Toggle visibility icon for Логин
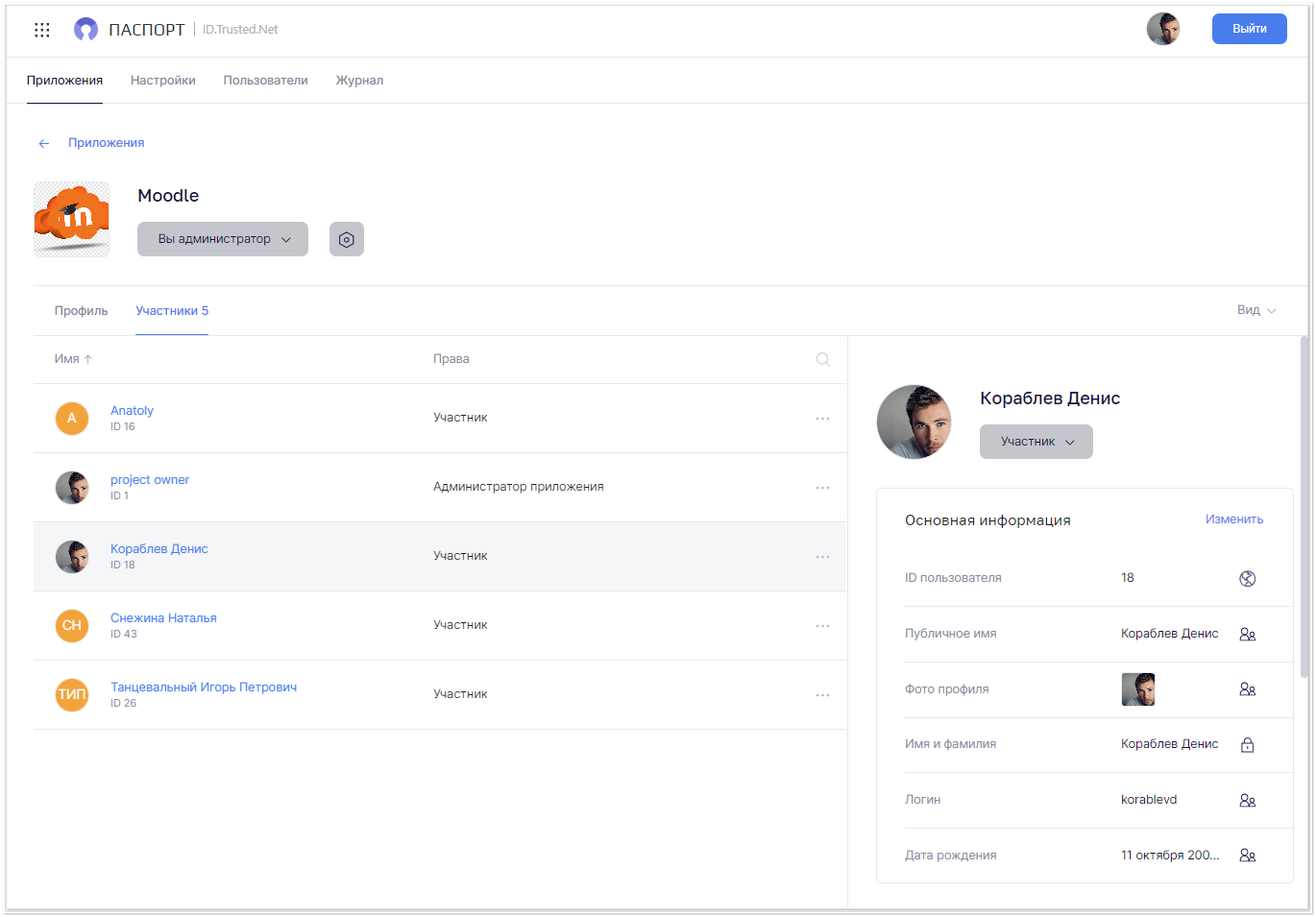Viewport: 1316px width, 917px height. click(1248, 800)
